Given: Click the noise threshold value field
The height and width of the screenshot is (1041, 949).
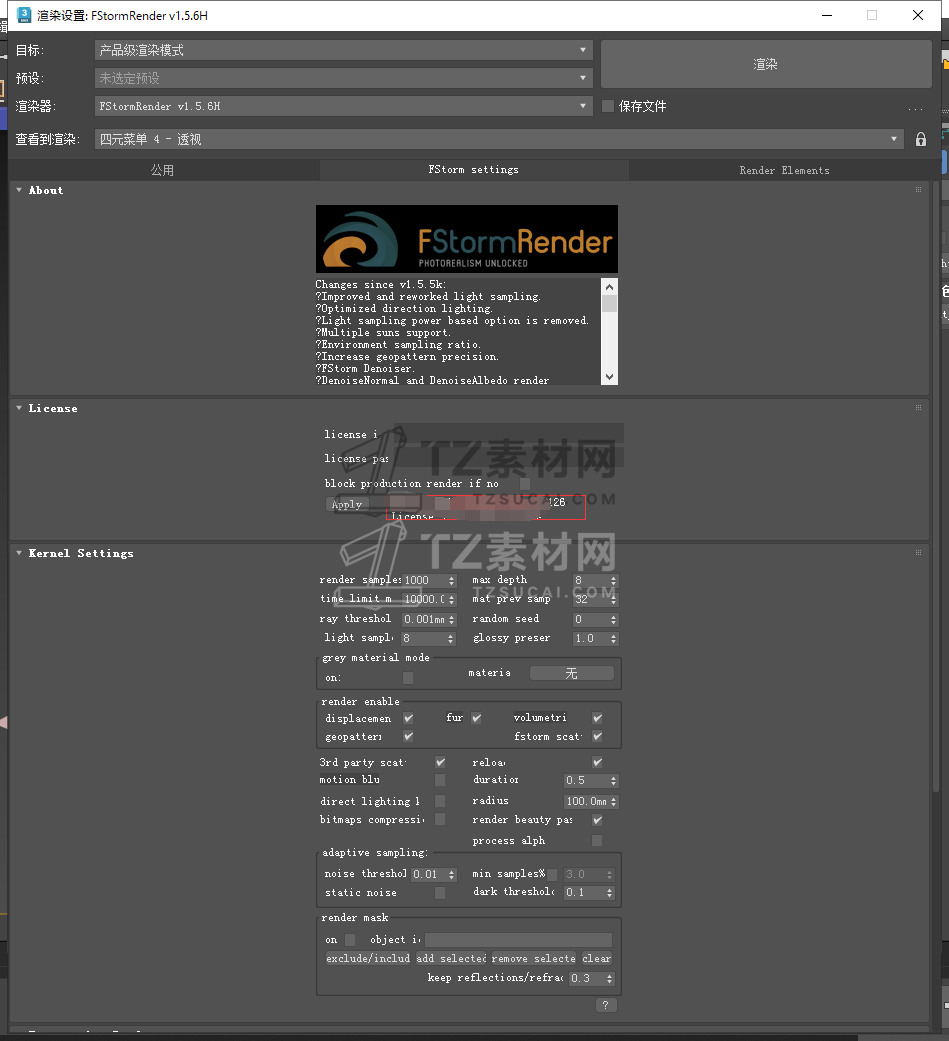Looking at the screenshot, I should [429, 874].
